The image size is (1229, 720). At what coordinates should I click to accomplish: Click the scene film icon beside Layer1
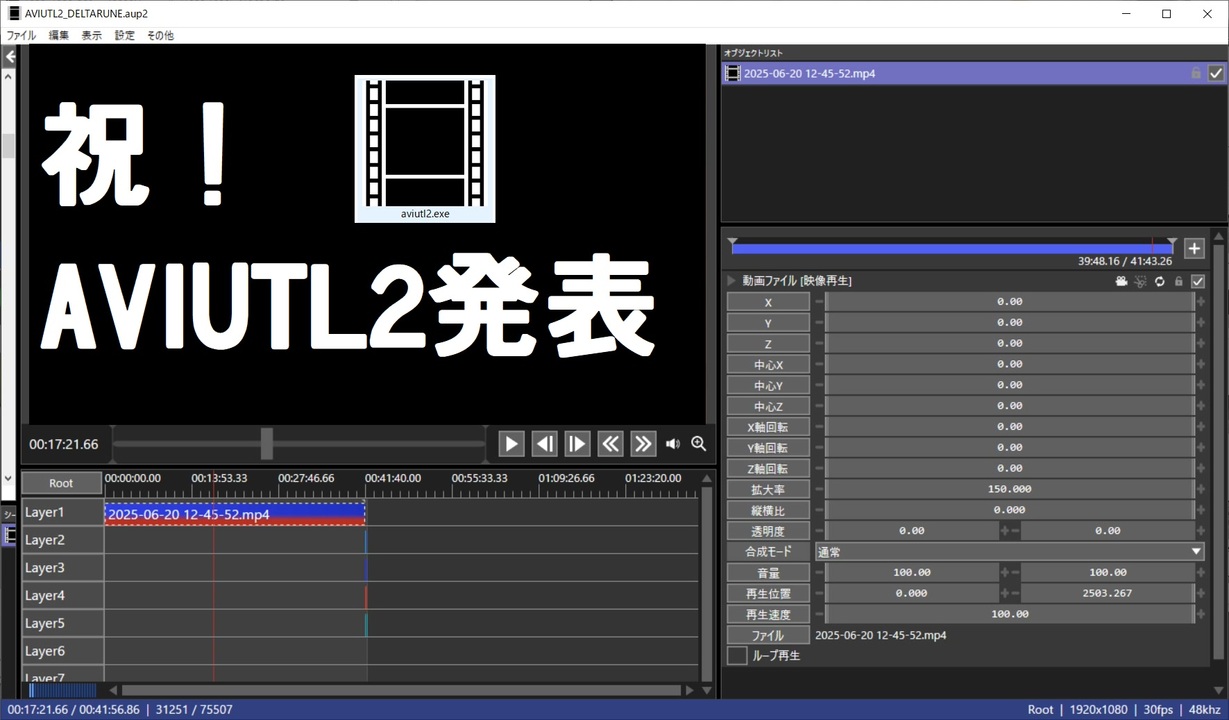pos(10,535)
